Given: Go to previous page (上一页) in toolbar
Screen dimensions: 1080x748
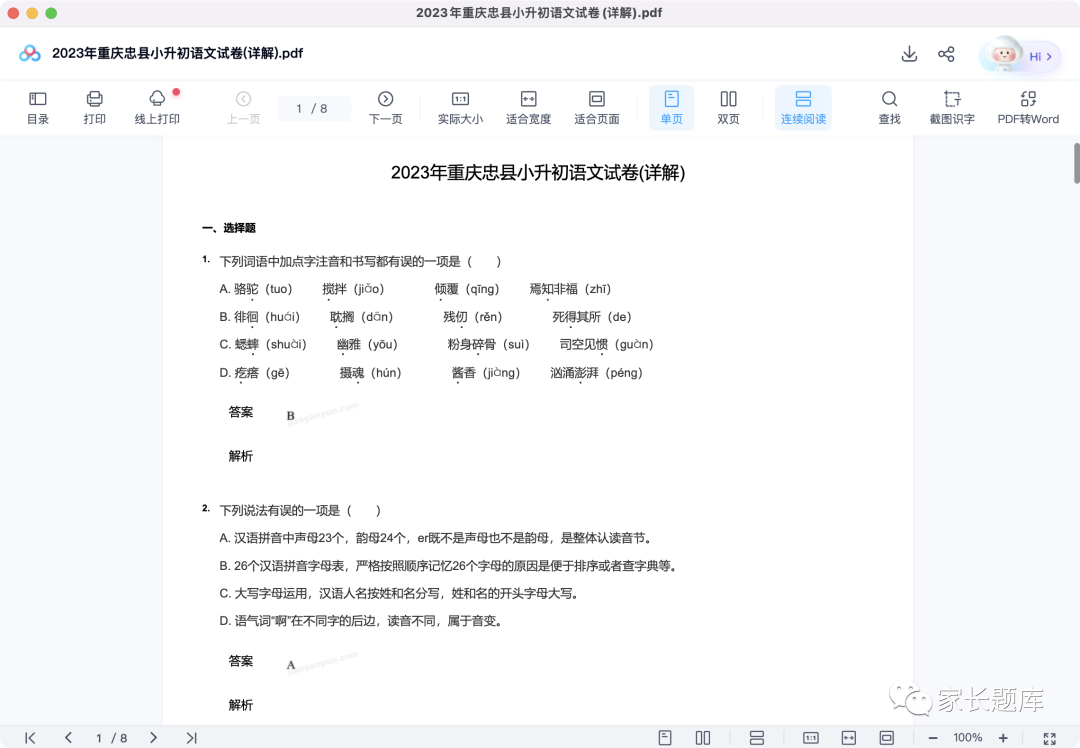Looking at the screenshot, I should tap(243, 108).
